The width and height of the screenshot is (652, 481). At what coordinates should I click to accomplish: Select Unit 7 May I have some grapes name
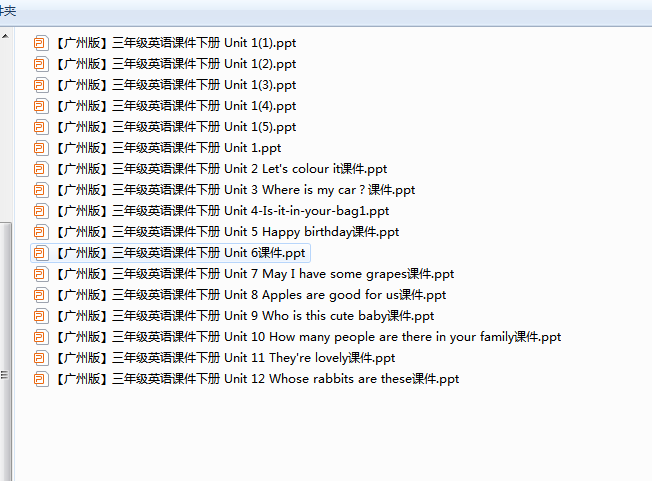(x=255, y=274)
